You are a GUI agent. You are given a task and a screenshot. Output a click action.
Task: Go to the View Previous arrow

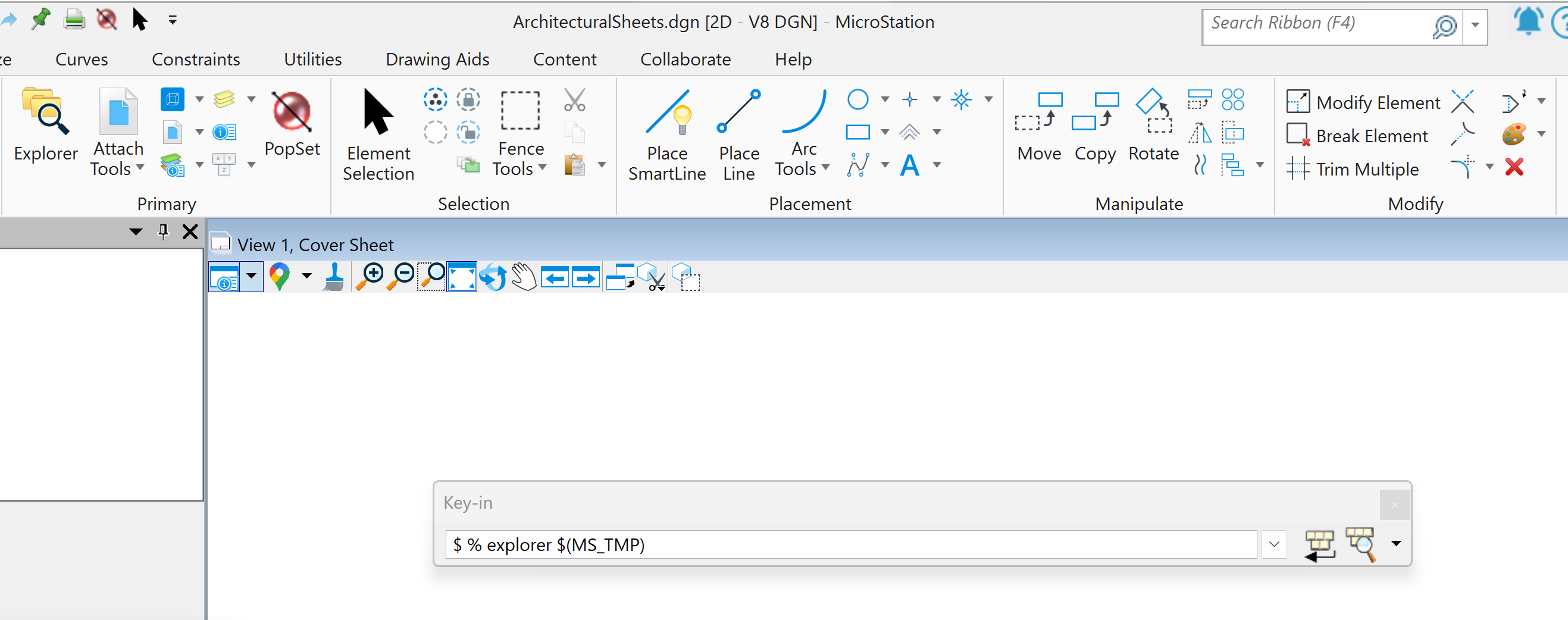coord(555,278)
